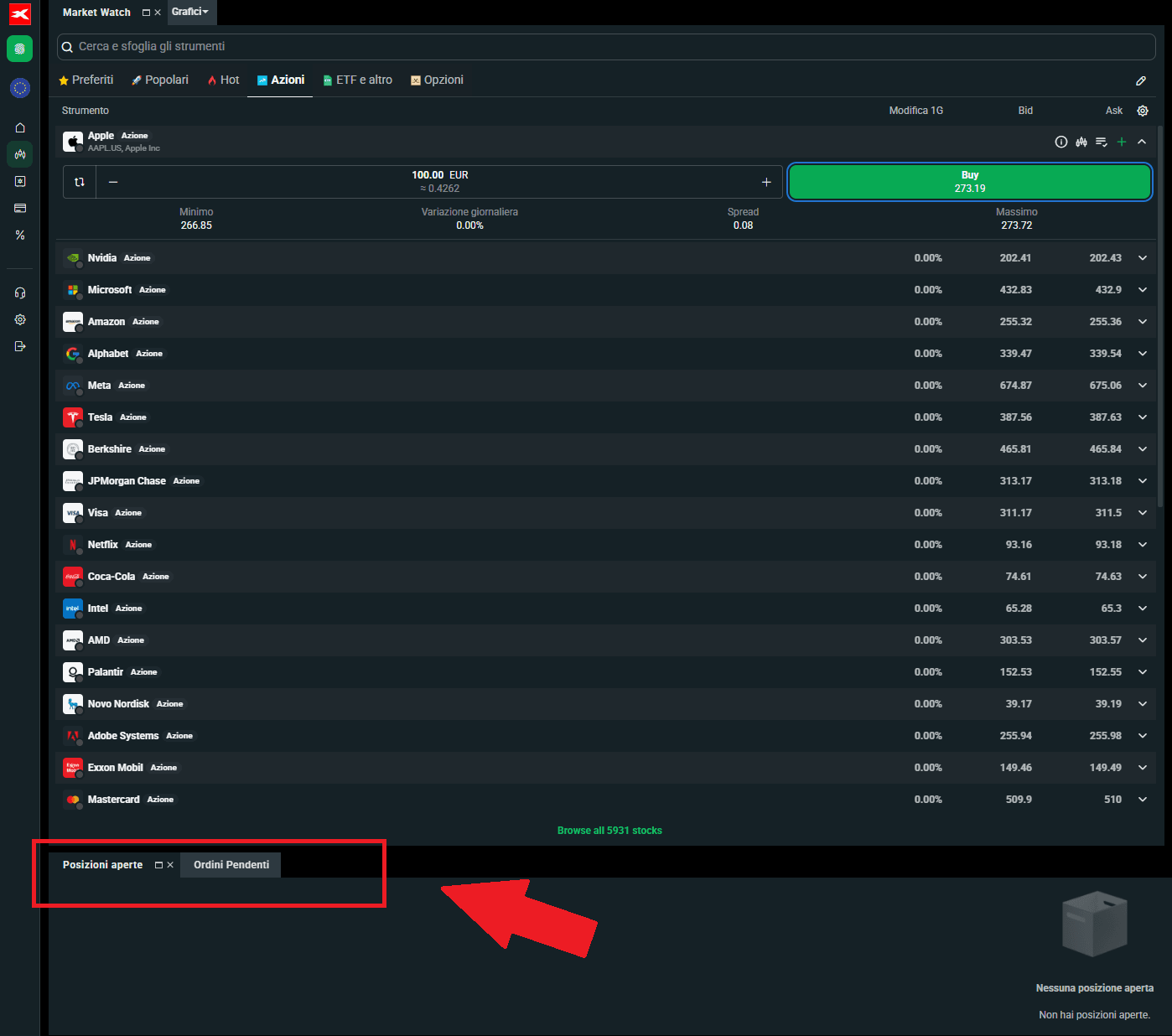Viewport: 1172px width, 1036px height.
Task: Open support via headset icon
Action: [20, 293]
